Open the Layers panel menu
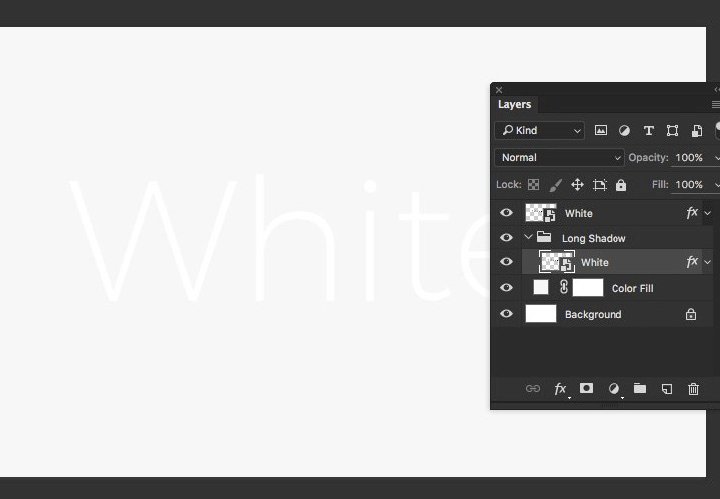720x499 pixels. coord(715,104)
